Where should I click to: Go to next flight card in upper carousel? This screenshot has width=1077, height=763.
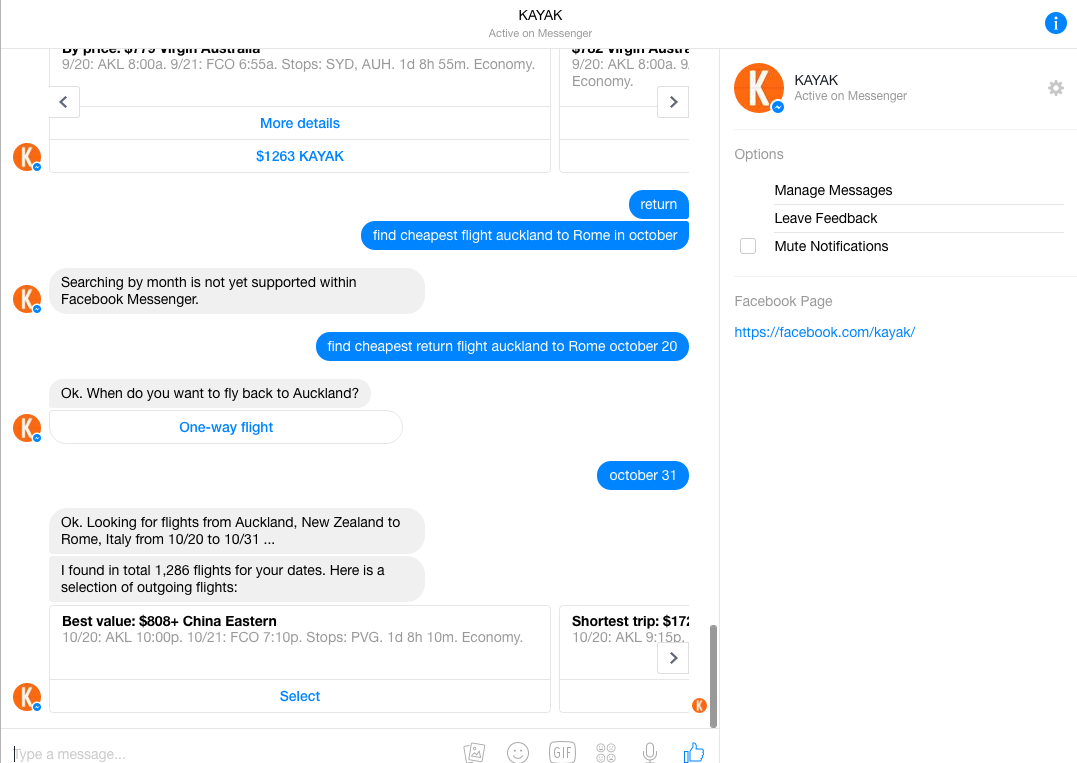pyautogui.click(x=673, y=102)
